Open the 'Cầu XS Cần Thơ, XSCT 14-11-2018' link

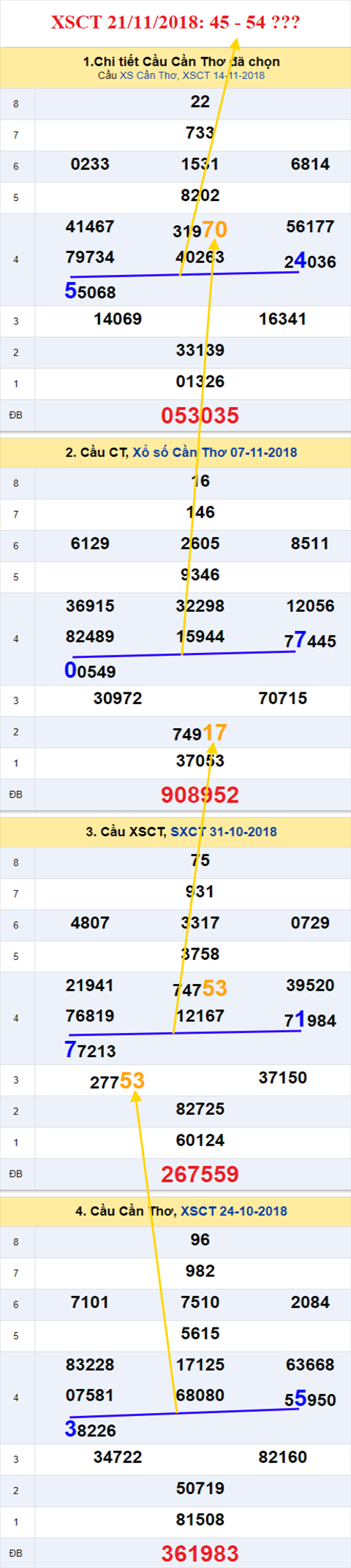click(x=181, y=75)
